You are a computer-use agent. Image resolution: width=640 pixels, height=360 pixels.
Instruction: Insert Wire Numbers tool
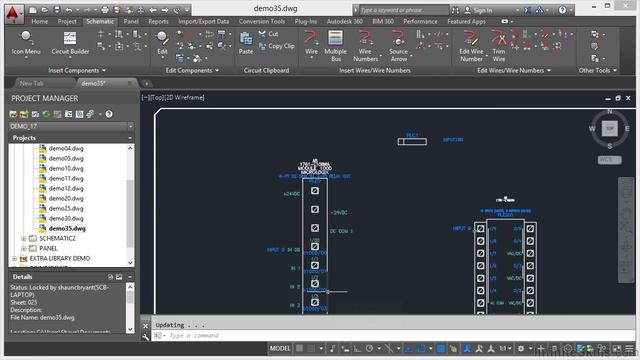(x=365, y=46)
